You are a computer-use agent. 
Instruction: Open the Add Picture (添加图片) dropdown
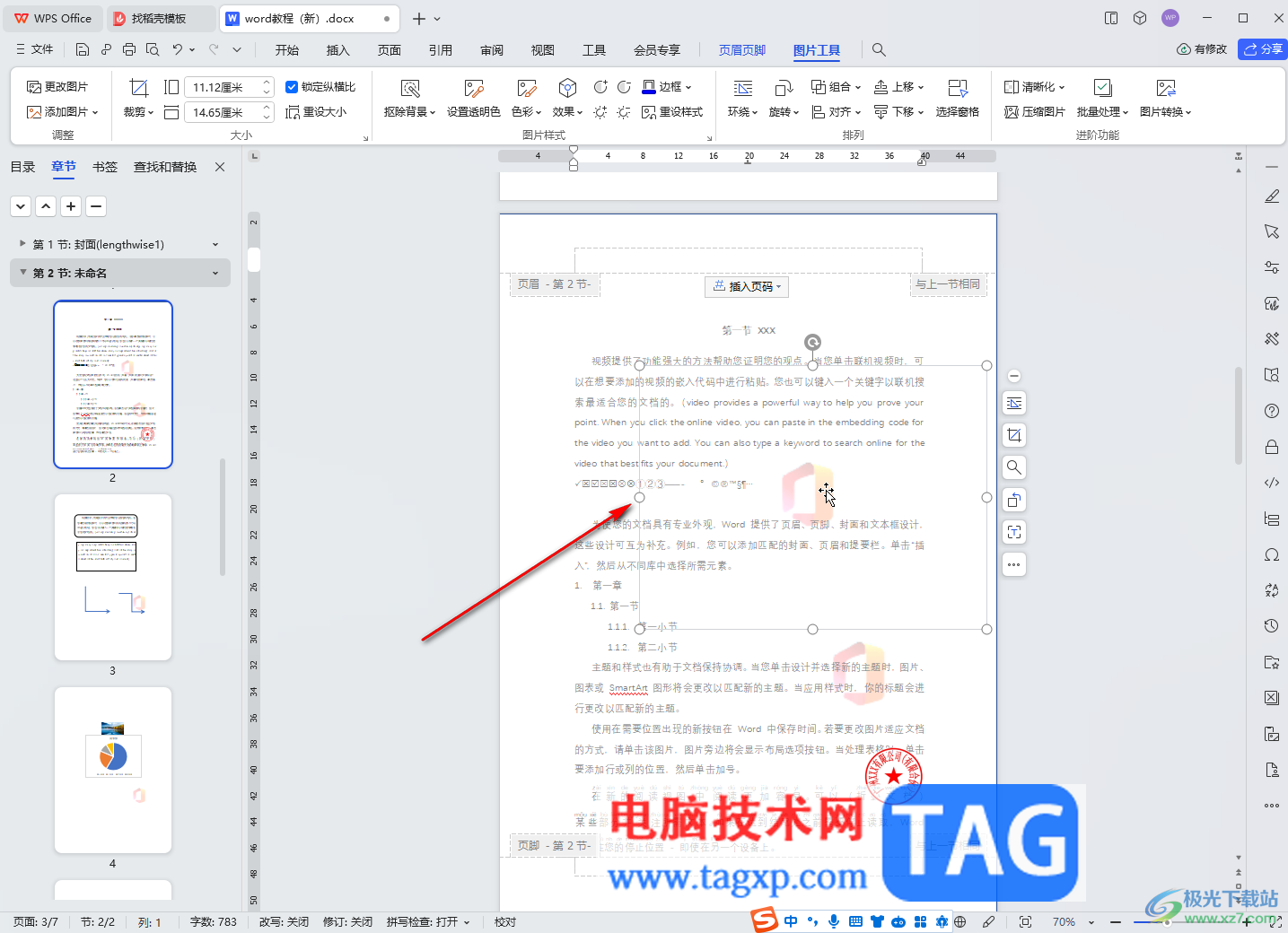[x=63, y=112]
